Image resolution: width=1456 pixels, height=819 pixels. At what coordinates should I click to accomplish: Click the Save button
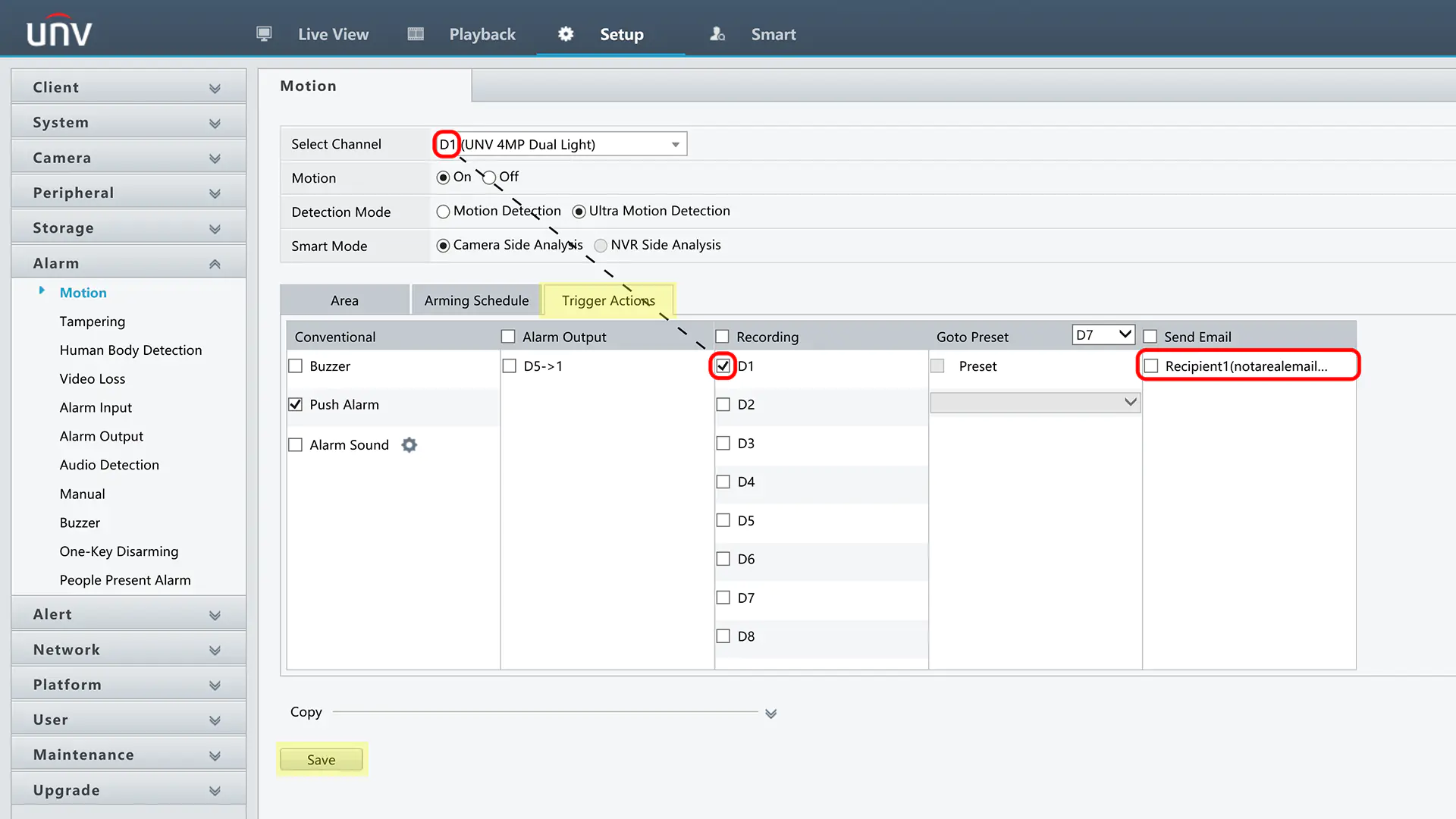point(321,759)
